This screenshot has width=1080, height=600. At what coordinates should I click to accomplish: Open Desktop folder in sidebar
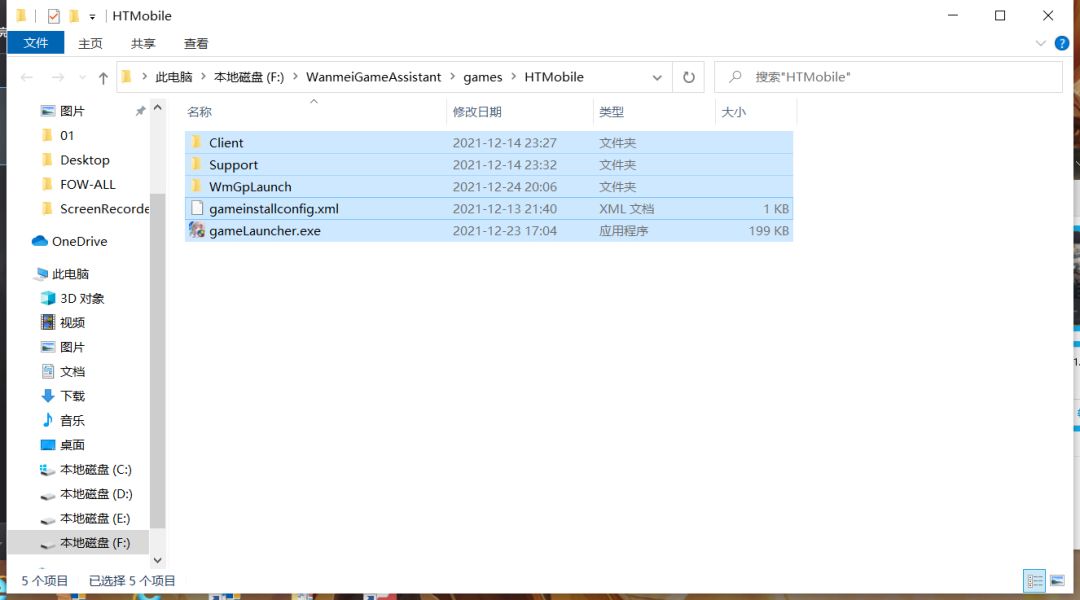pos(85,160)
